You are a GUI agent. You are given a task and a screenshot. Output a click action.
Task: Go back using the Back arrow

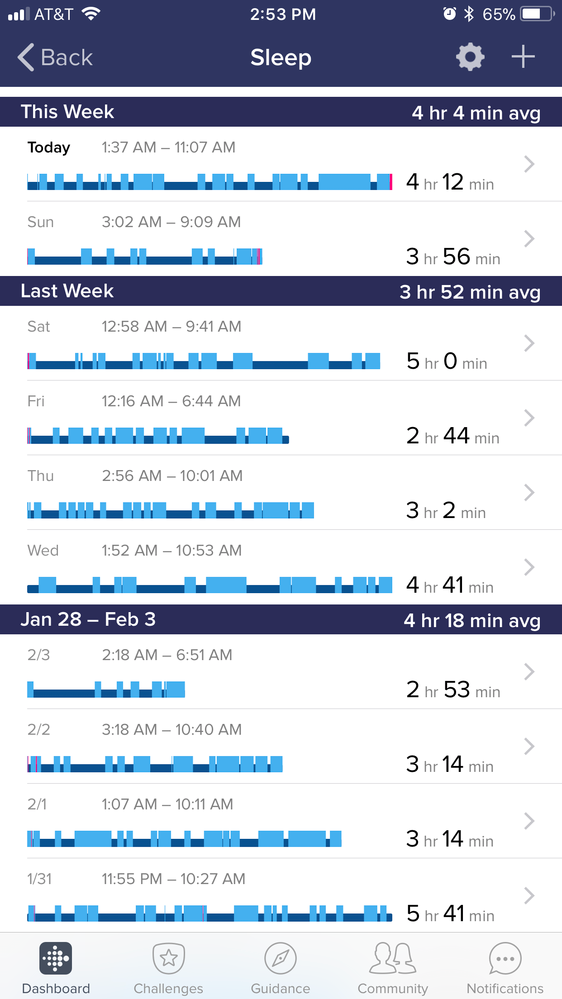point(55,57)
